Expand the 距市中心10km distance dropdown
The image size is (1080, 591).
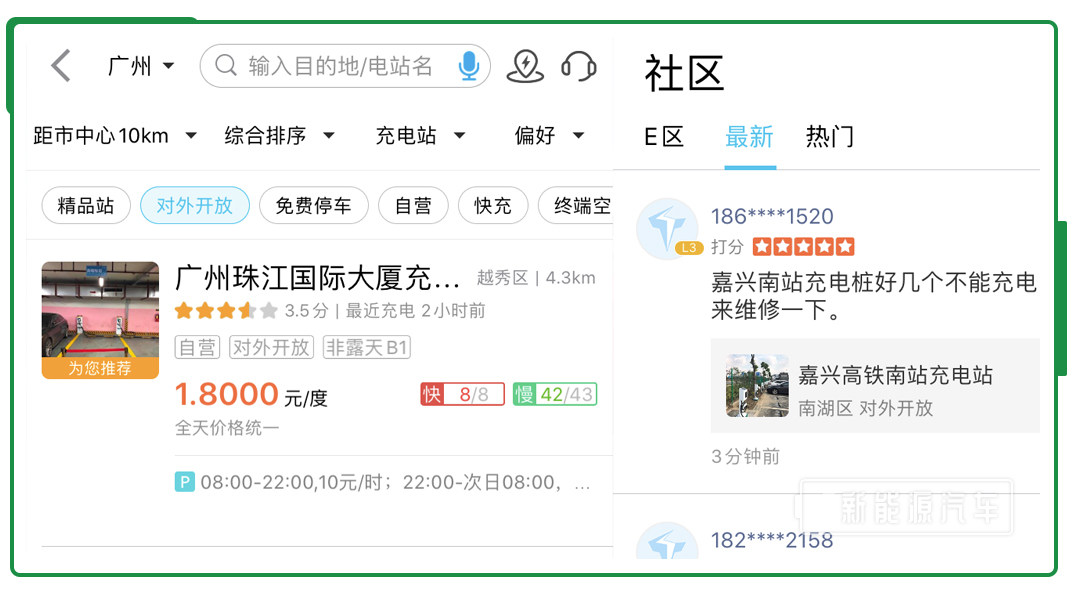point(115,136)
